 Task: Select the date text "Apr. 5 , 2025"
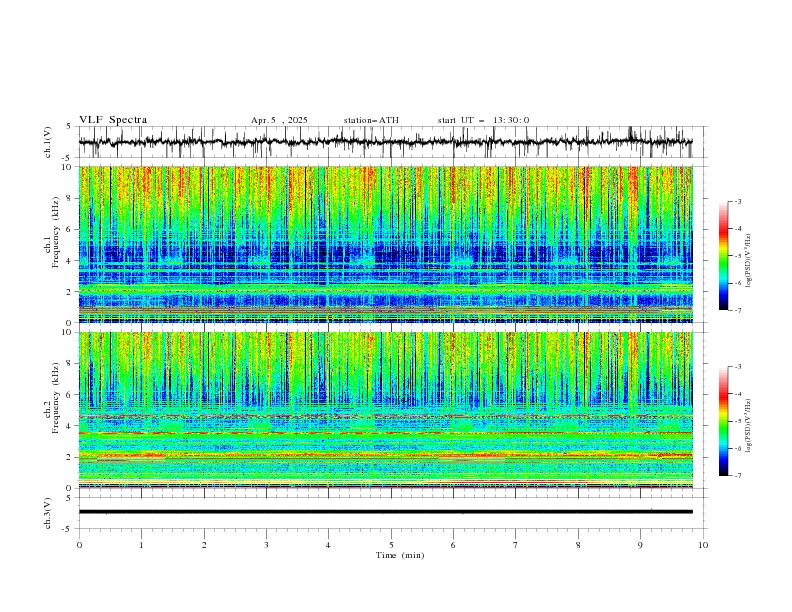click(x=279, y=120)
